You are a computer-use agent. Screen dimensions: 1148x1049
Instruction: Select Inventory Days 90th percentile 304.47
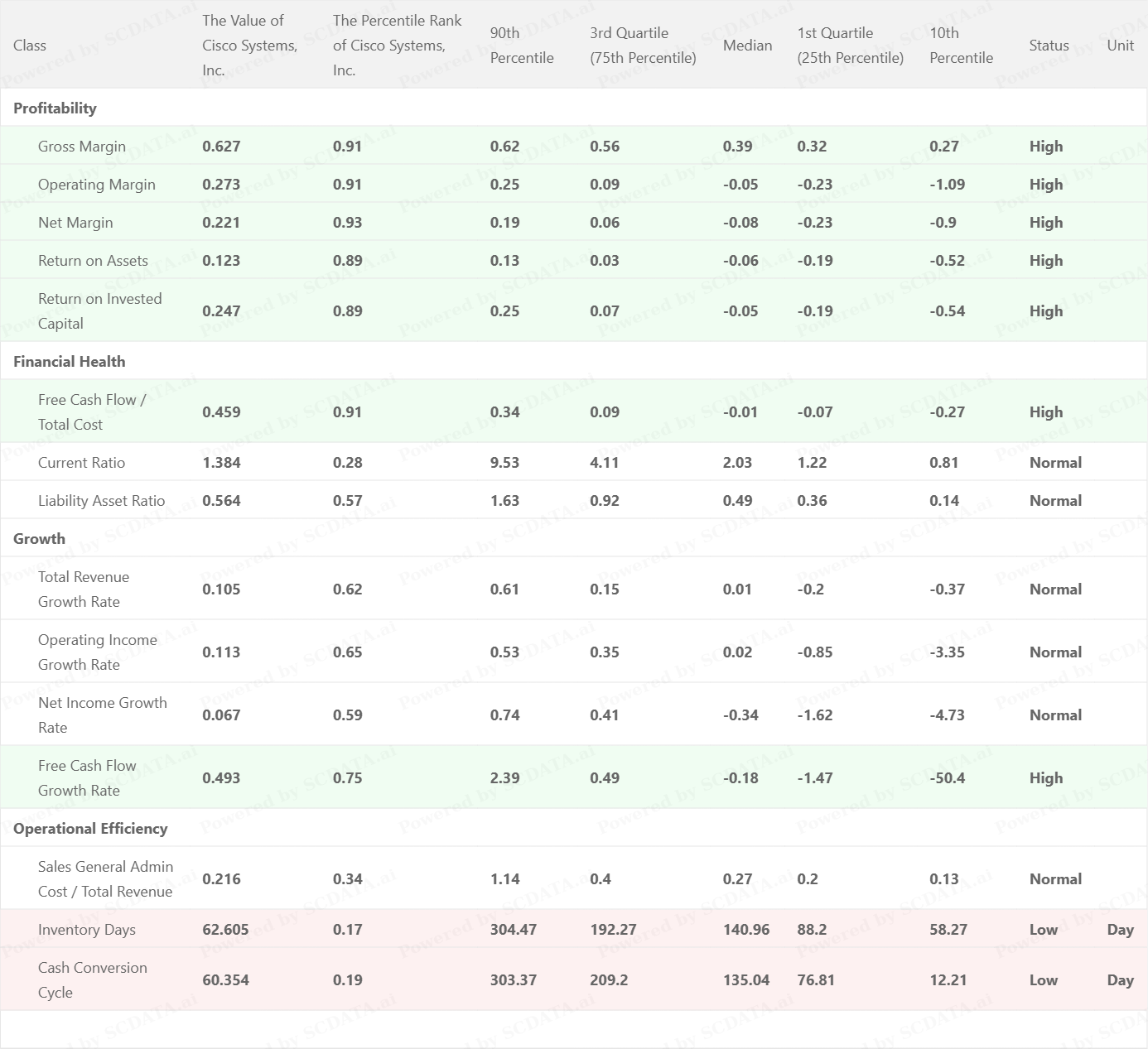click(x=513, y=930)
